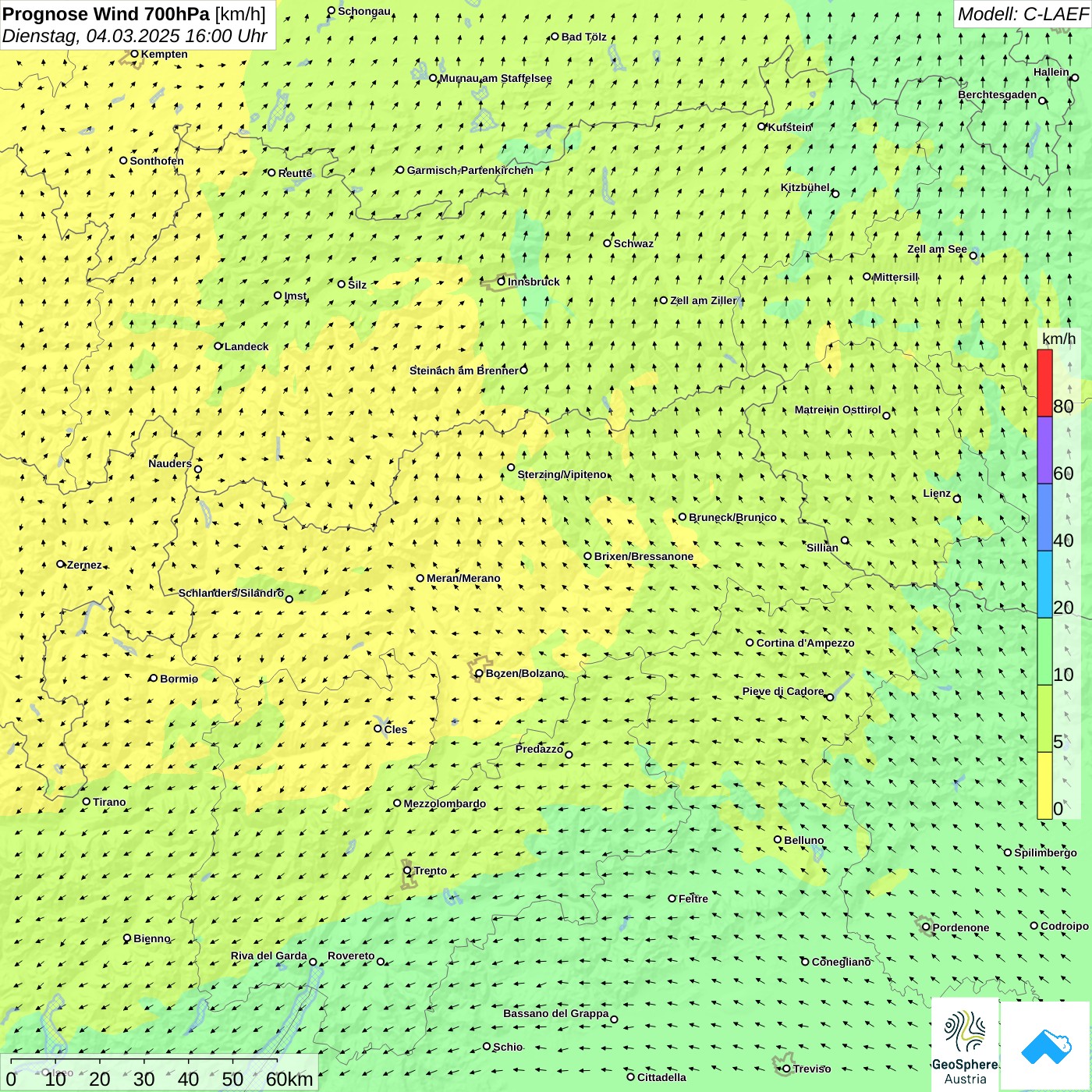Click the Steinach am Brenner label
1092x1092 pixels.
point(463,370)
